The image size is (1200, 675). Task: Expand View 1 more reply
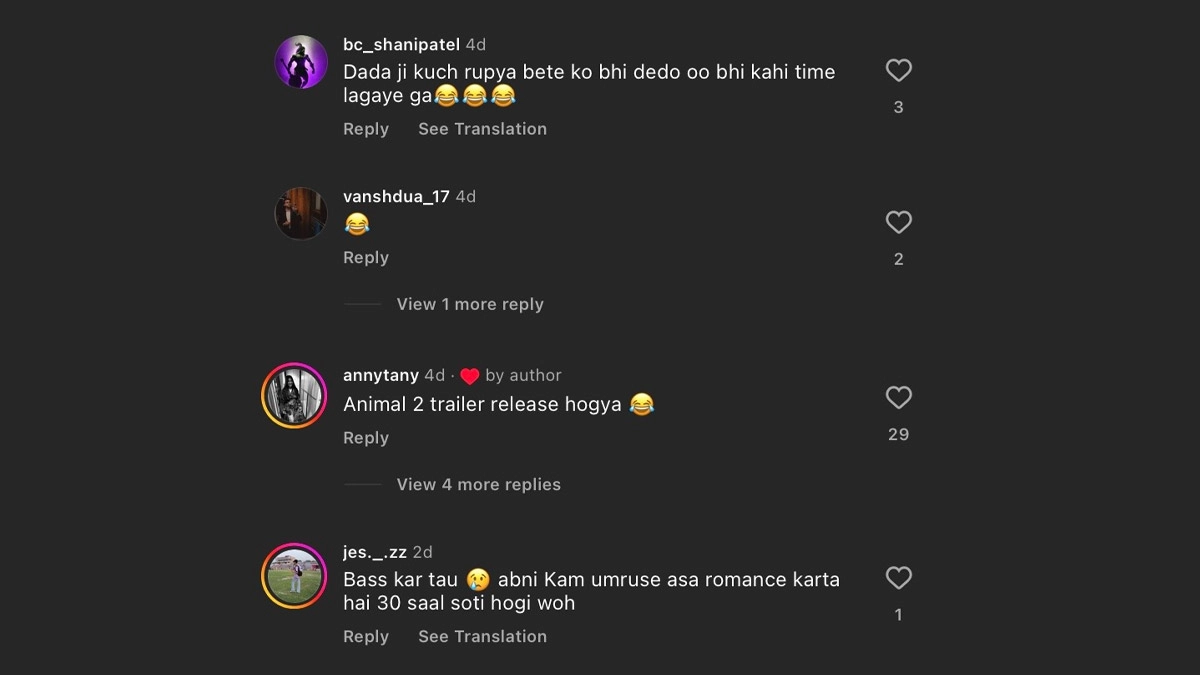click(470, 304)
